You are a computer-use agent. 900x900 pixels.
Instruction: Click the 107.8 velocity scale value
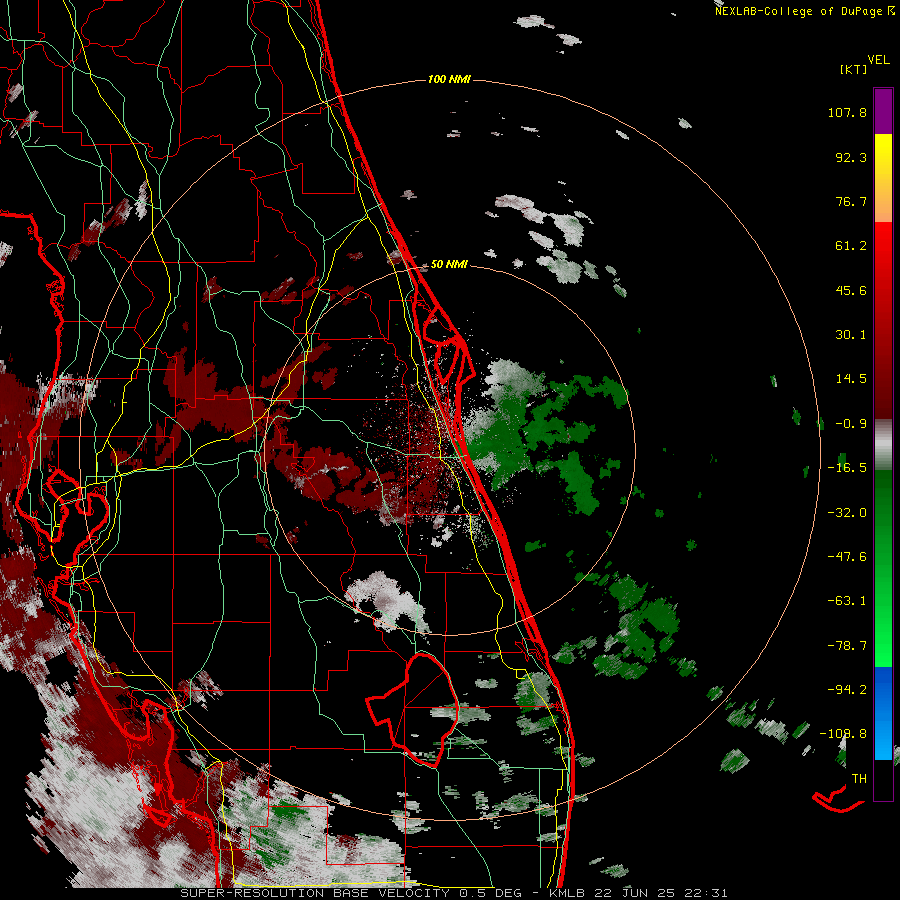[847, 112]
